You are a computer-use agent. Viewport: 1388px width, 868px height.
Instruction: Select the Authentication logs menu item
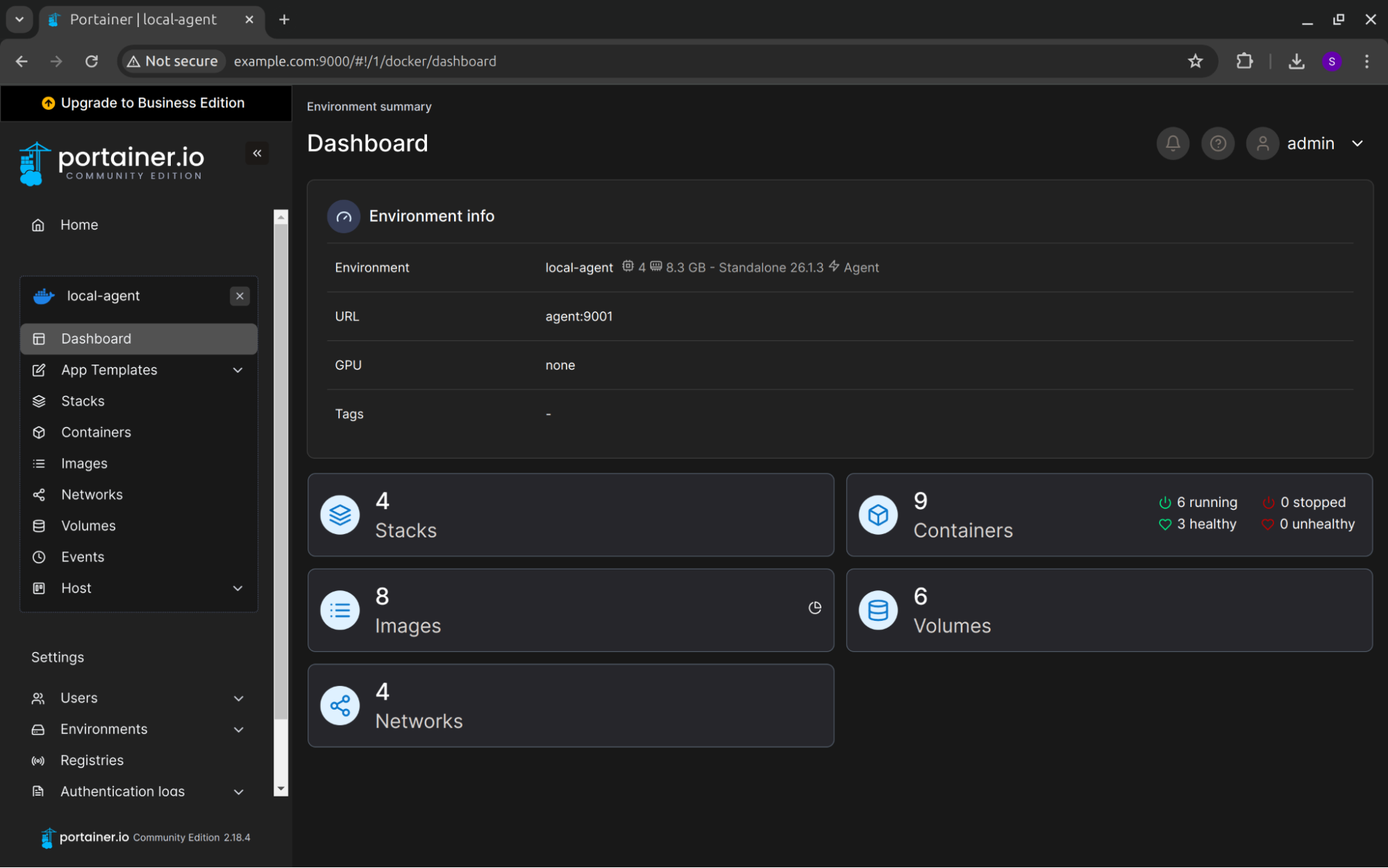(x=122, y=791)
